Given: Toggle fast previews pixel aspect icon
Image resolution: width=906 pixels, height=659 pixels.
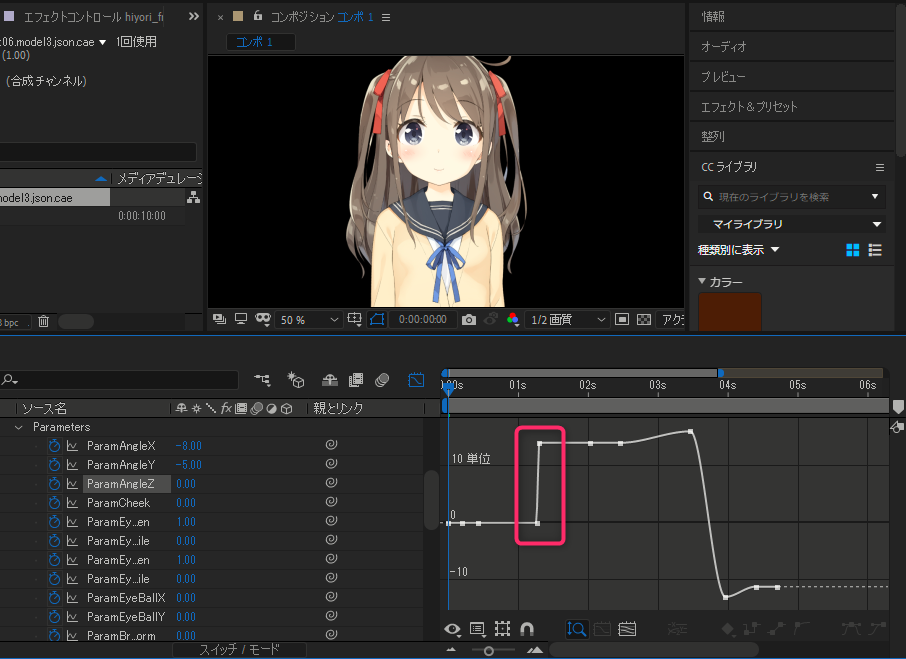Looking at the screenshot, I should 622,319.
